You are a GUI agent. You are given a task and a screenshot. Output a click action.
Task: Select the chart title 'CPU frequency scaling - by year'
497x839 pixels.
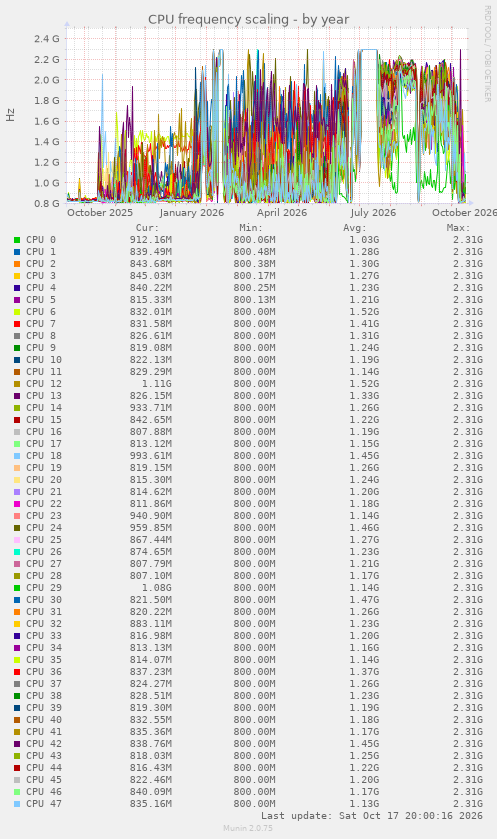(x=248, y=19)
